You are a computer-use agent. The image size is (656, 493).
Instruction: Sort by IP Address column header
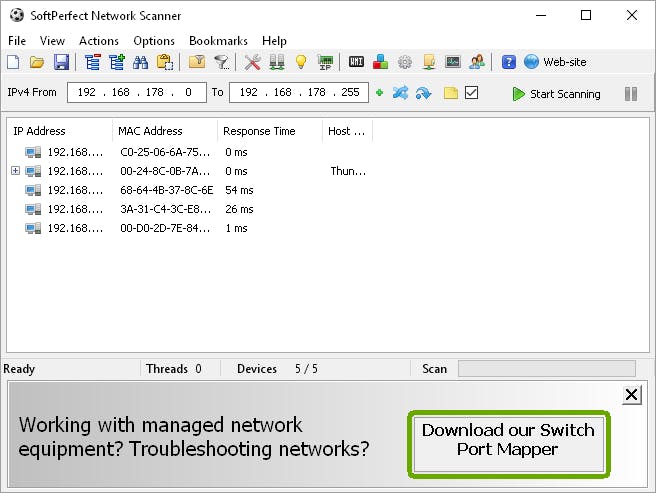pyautogui.click(x=60, y=131)
